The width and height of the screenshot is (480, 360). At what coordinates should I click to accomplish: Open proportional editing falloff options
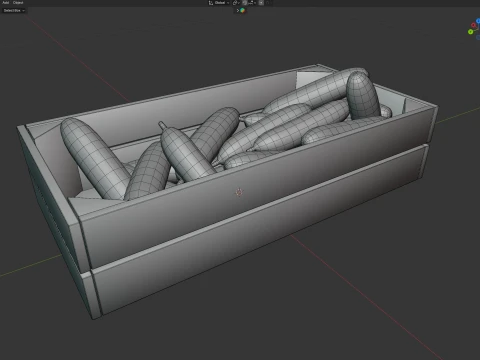pos(268,3)
